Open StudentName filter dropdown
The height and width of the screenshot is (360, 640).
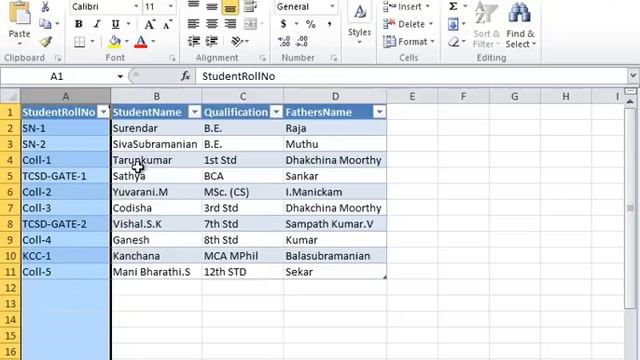pos(195,112)
